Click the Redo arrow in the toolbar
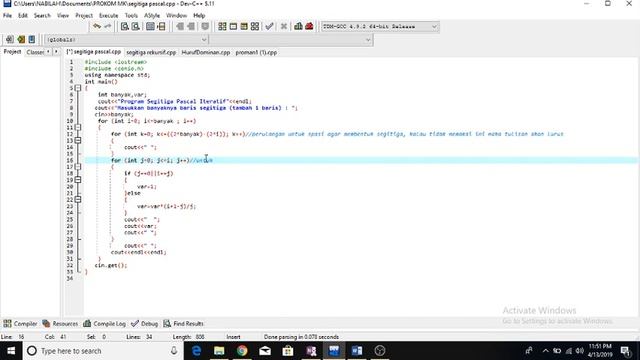This screenshot has width=640, height=360. coord(108,27)
